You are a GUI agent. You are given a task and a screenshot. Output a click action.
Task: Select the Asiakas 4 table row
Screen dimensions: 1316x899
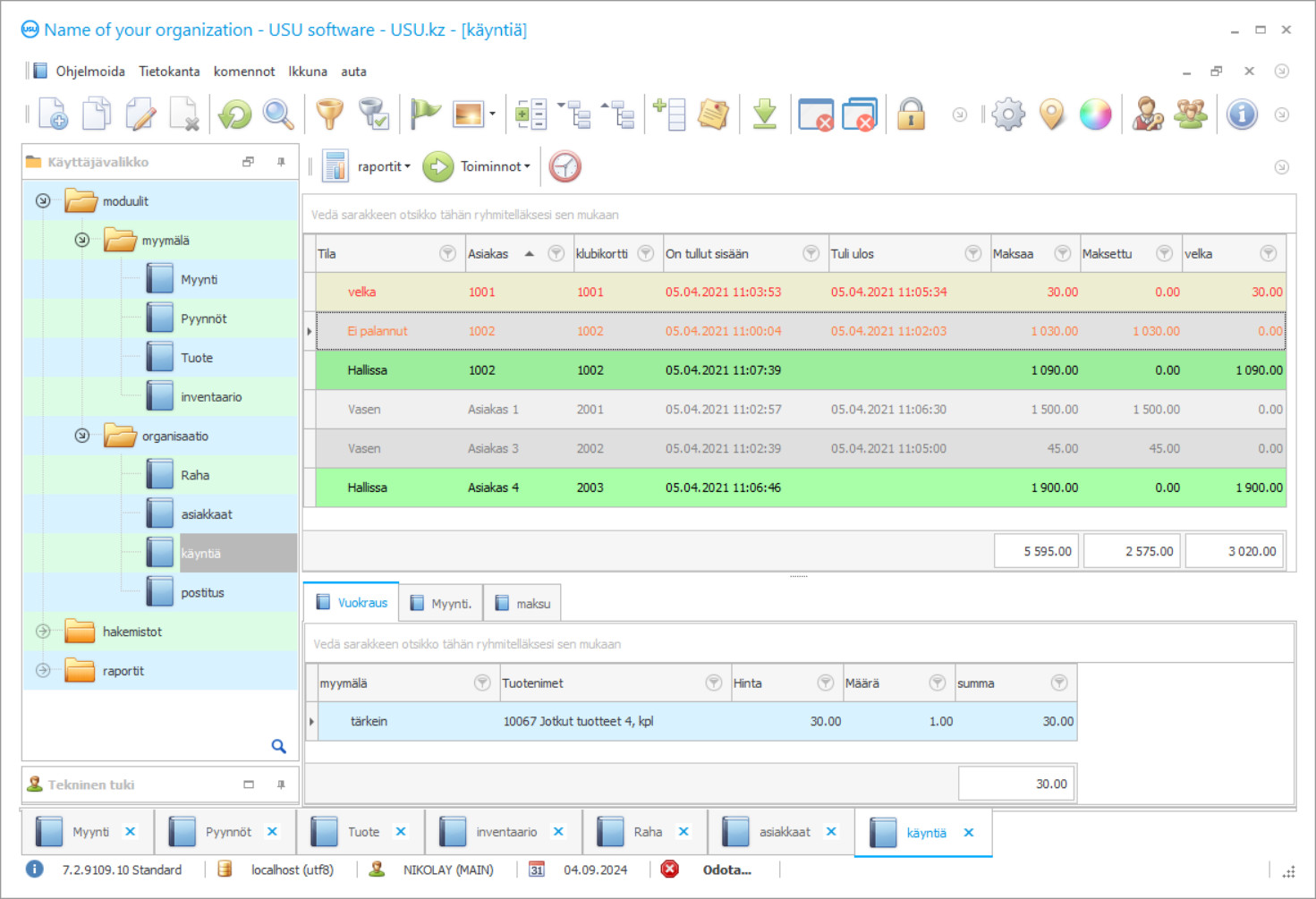[x=492, y=488]
